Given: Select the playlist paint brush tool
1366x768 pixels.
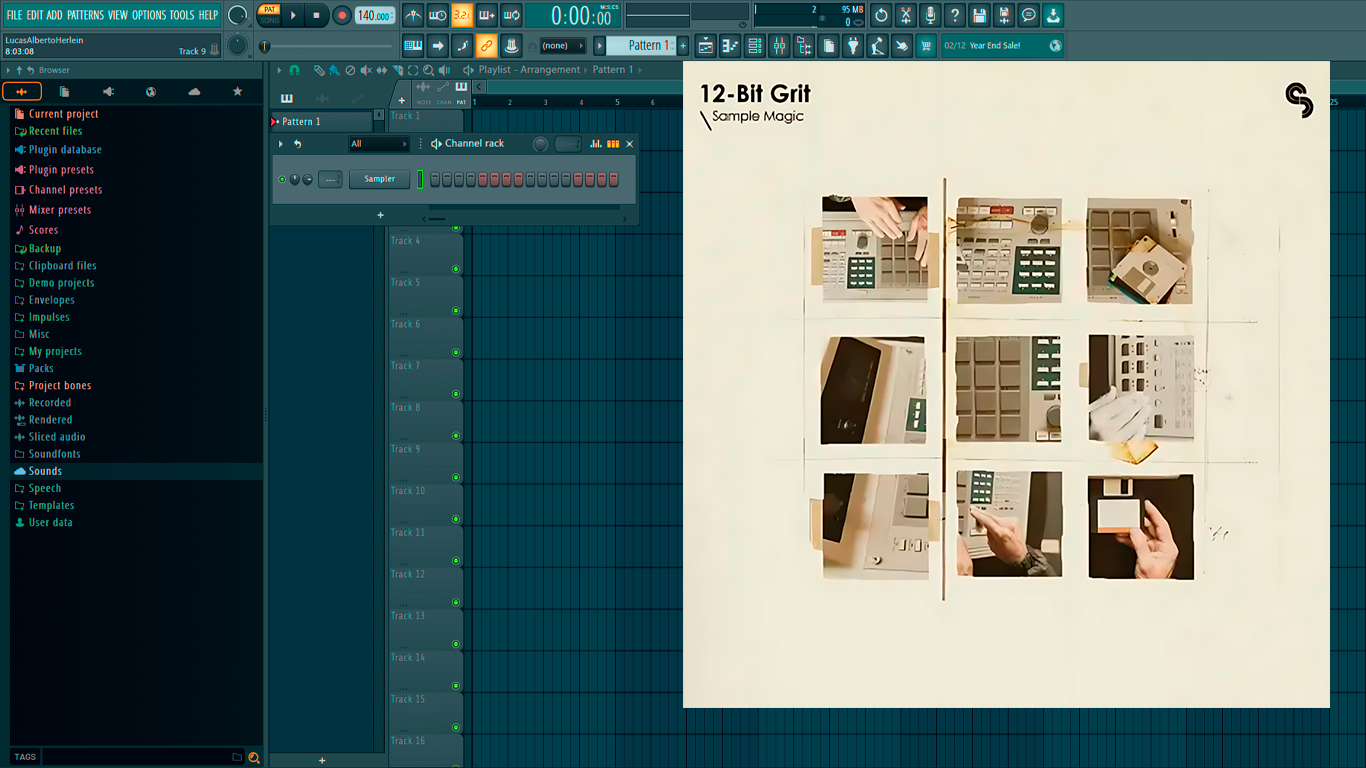Looking at the screenshot, I should click(334, 70).
